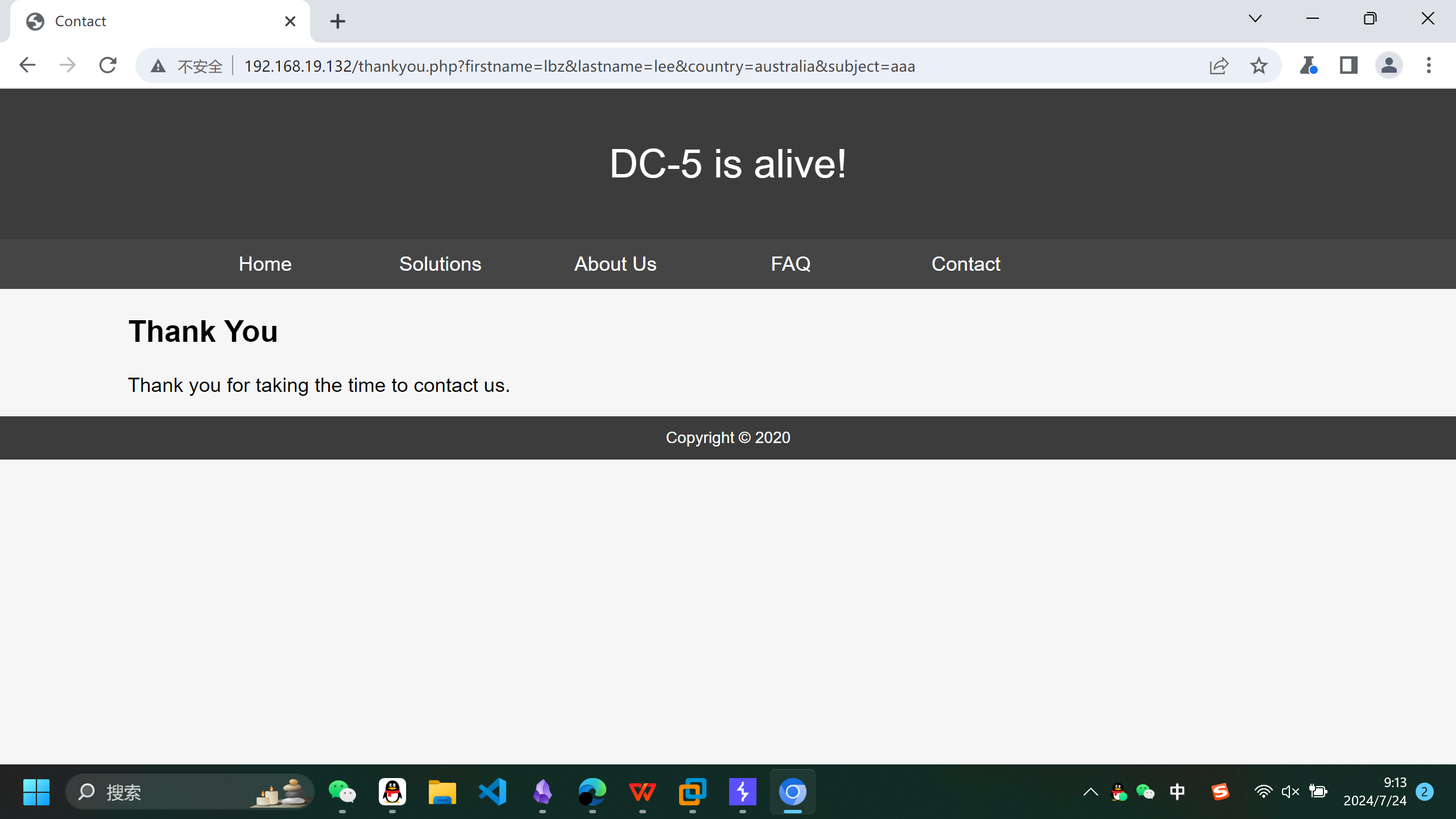Show hidden system tray icons

(x=1090, y=792)
